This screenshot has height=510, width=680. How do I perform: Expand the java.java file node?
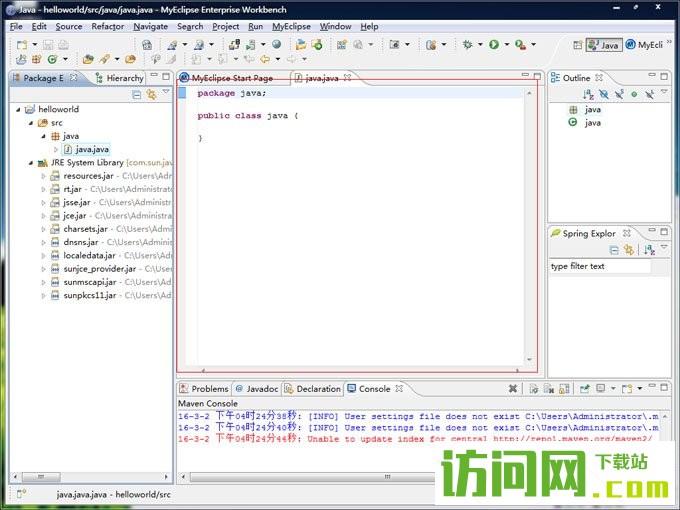point(56,150)
